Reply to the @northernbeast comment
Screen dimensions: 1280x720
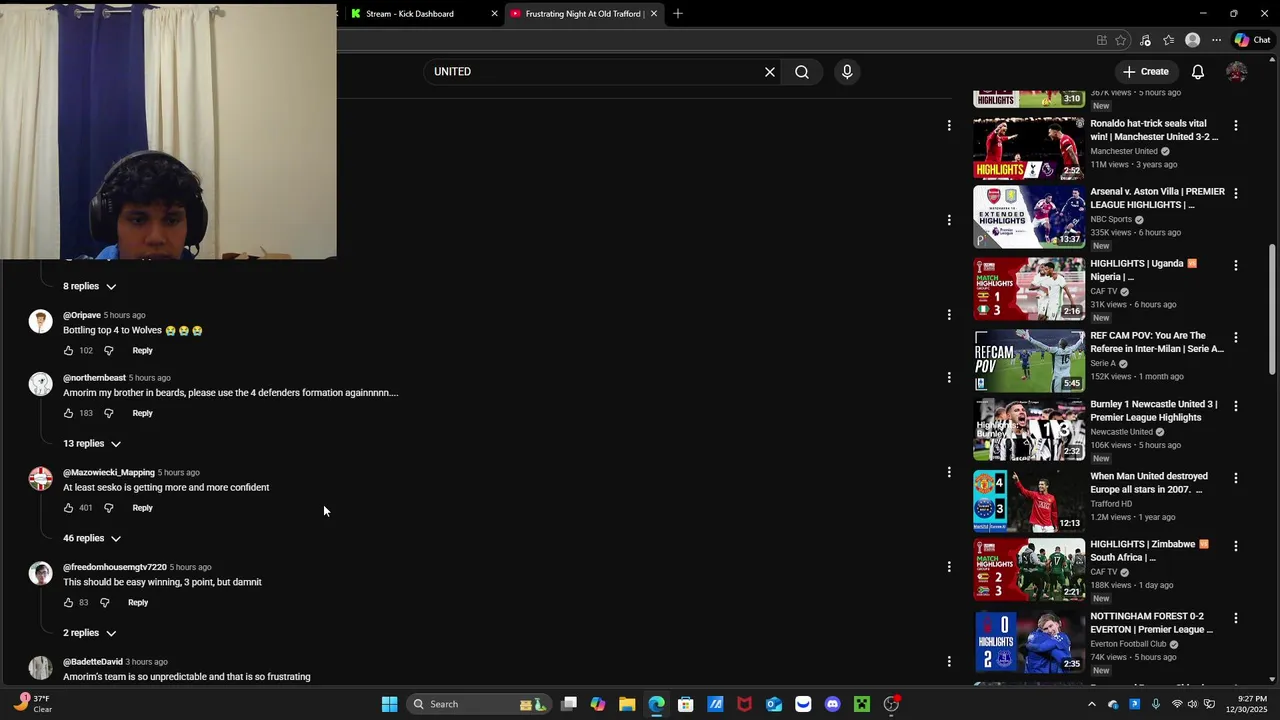(x=142, y=413)
